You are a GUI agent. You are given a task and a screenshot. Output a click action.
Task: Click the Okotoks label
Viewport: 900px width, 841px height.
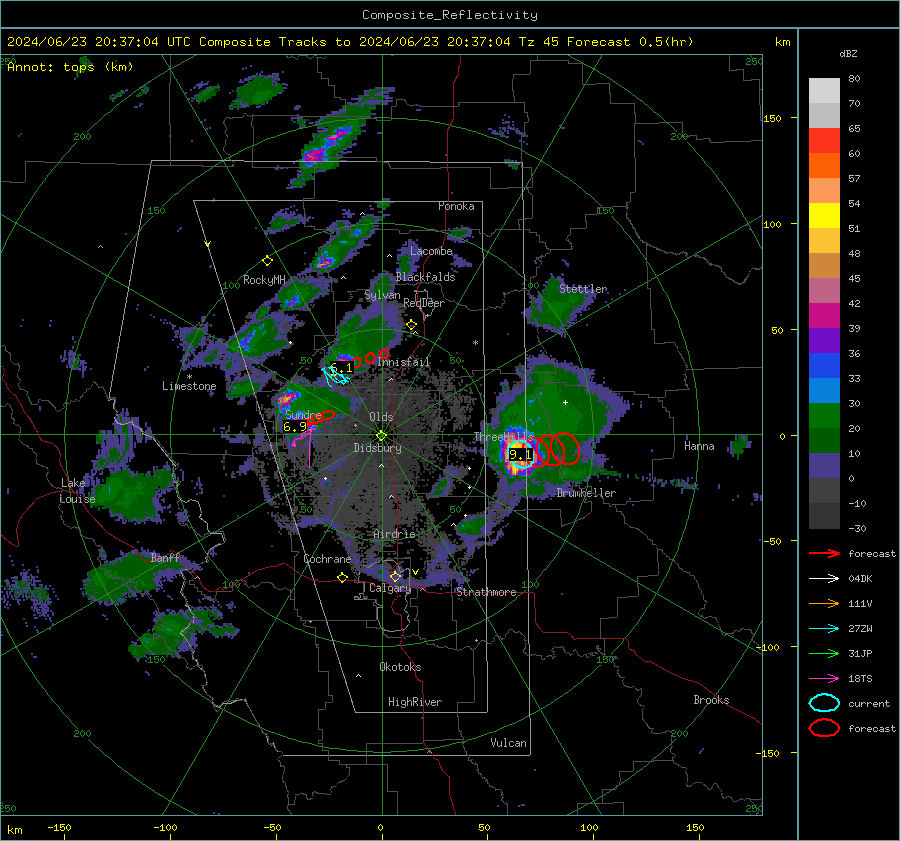[x=400, y=667]
